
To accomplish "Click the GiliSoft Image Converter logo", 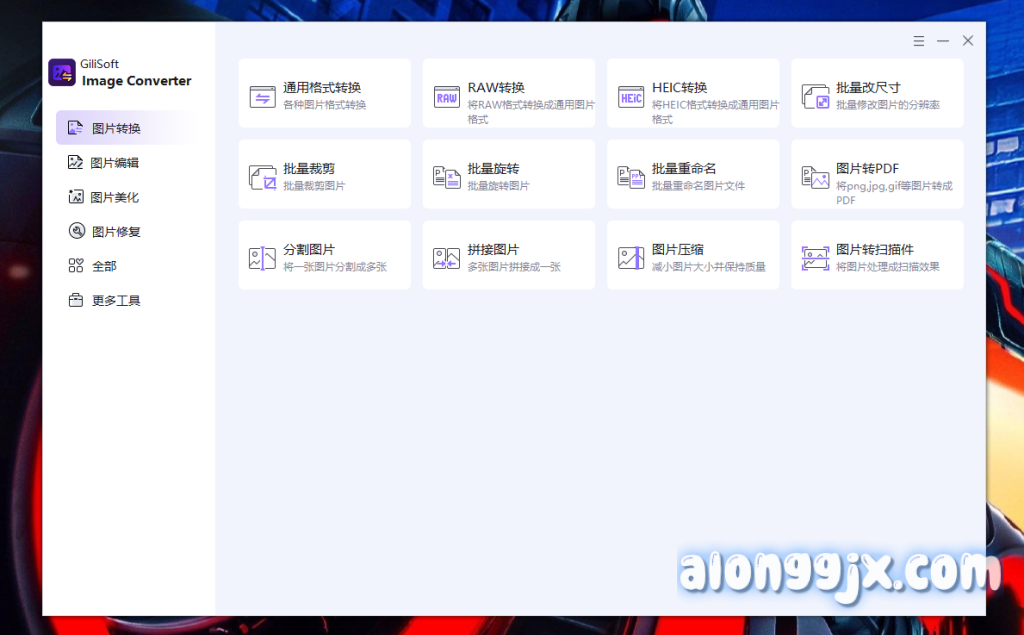I will click(x=62, y=72).
